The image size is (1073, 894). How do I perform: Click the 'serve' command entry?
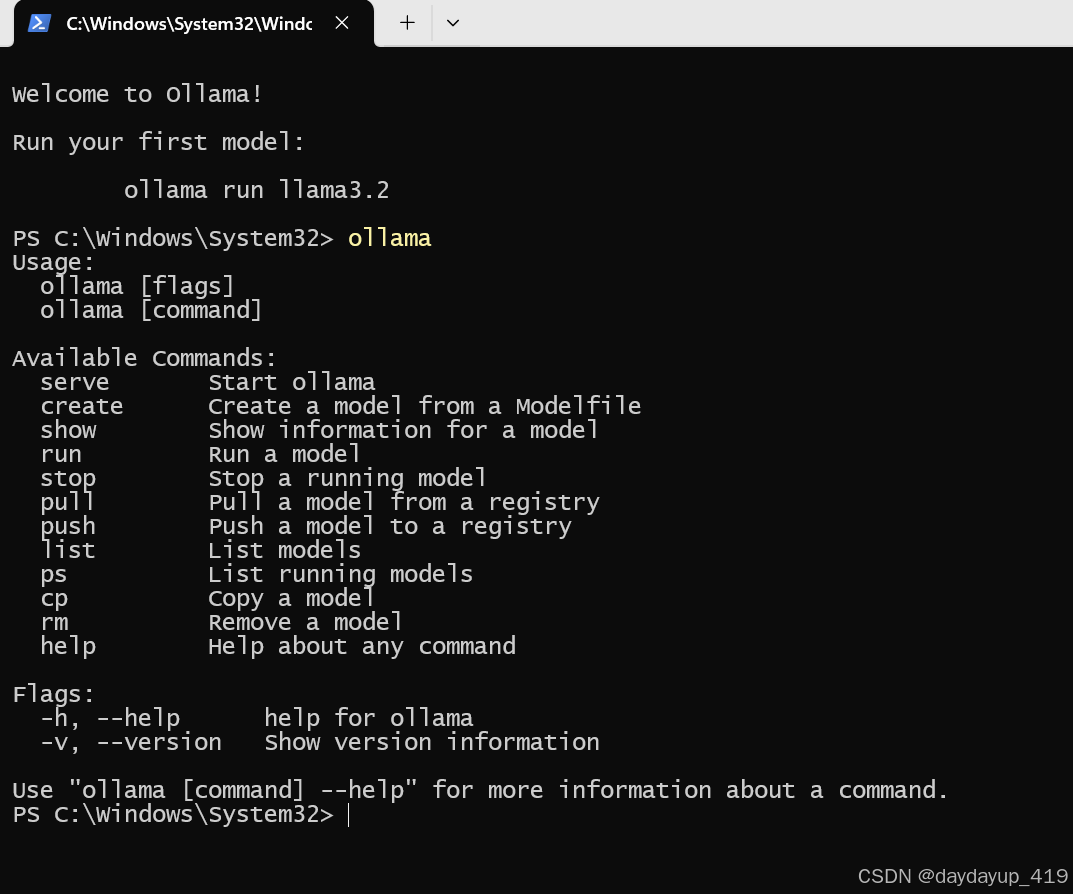pyautogui.click(x=75, y=382)
